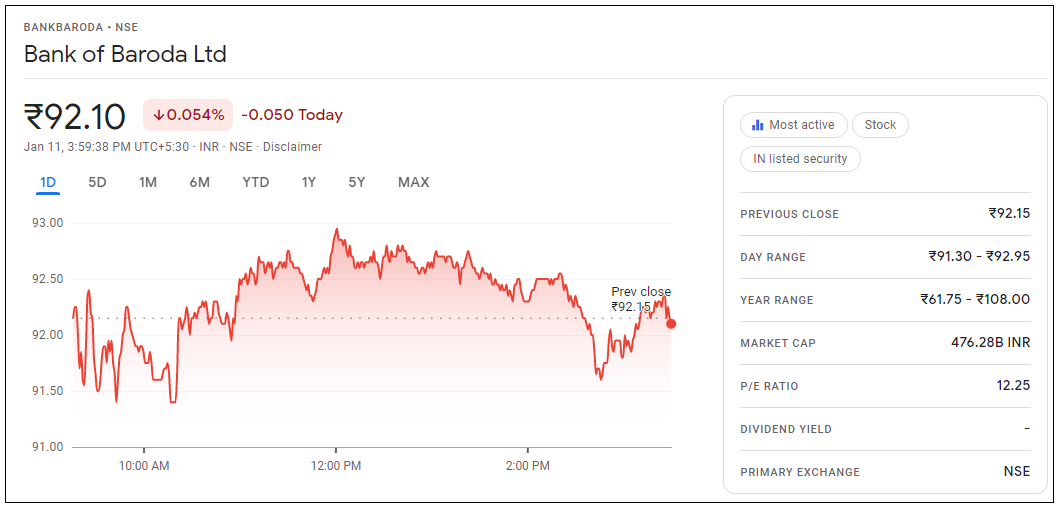Select the 1D time range tab

(x=48, y=182)
